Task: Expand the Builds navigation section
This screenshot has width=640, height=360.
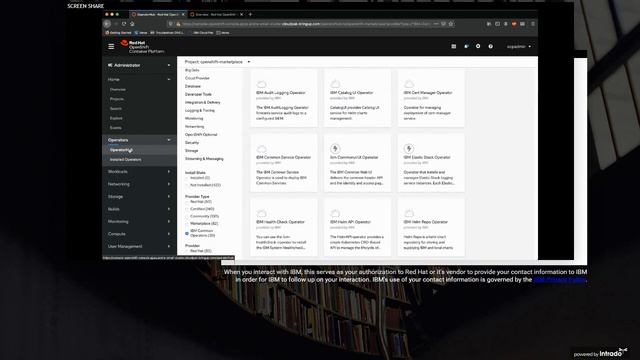Action: 139,209
